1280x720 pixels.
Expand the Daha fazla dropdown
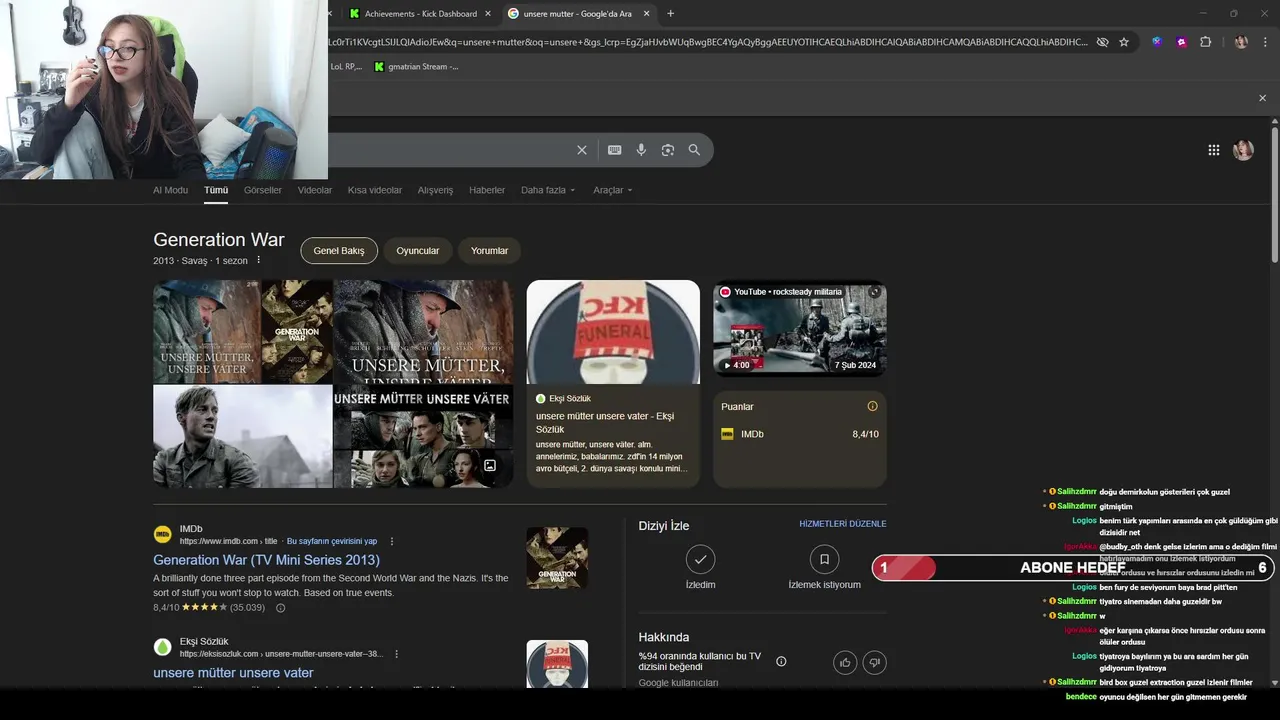(x=548, y=190)
